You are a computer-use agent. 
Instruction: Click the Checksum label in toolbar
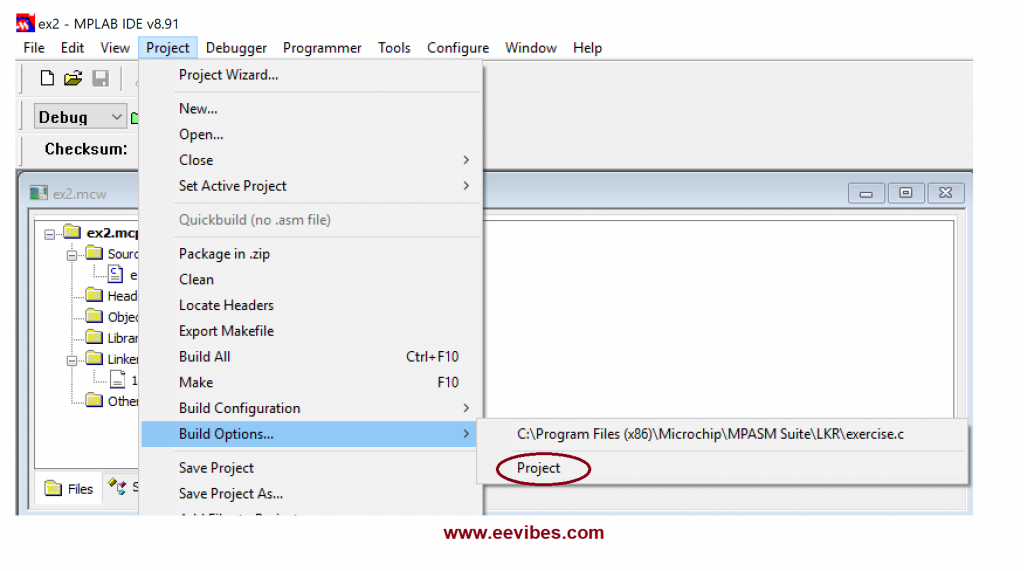click(x=86, y=149)
